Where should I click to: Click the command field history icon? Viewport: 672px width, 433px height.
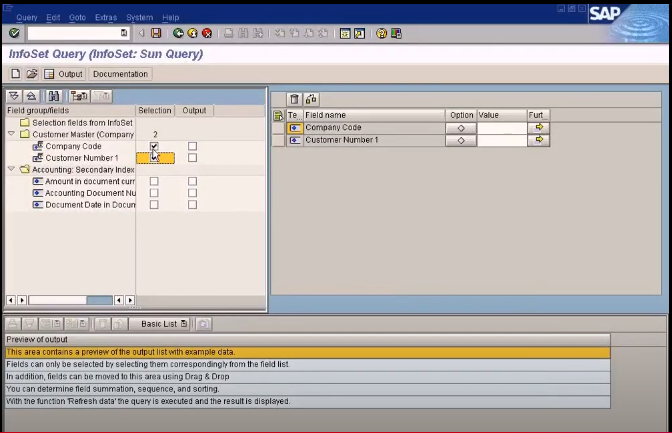point(124,33)
